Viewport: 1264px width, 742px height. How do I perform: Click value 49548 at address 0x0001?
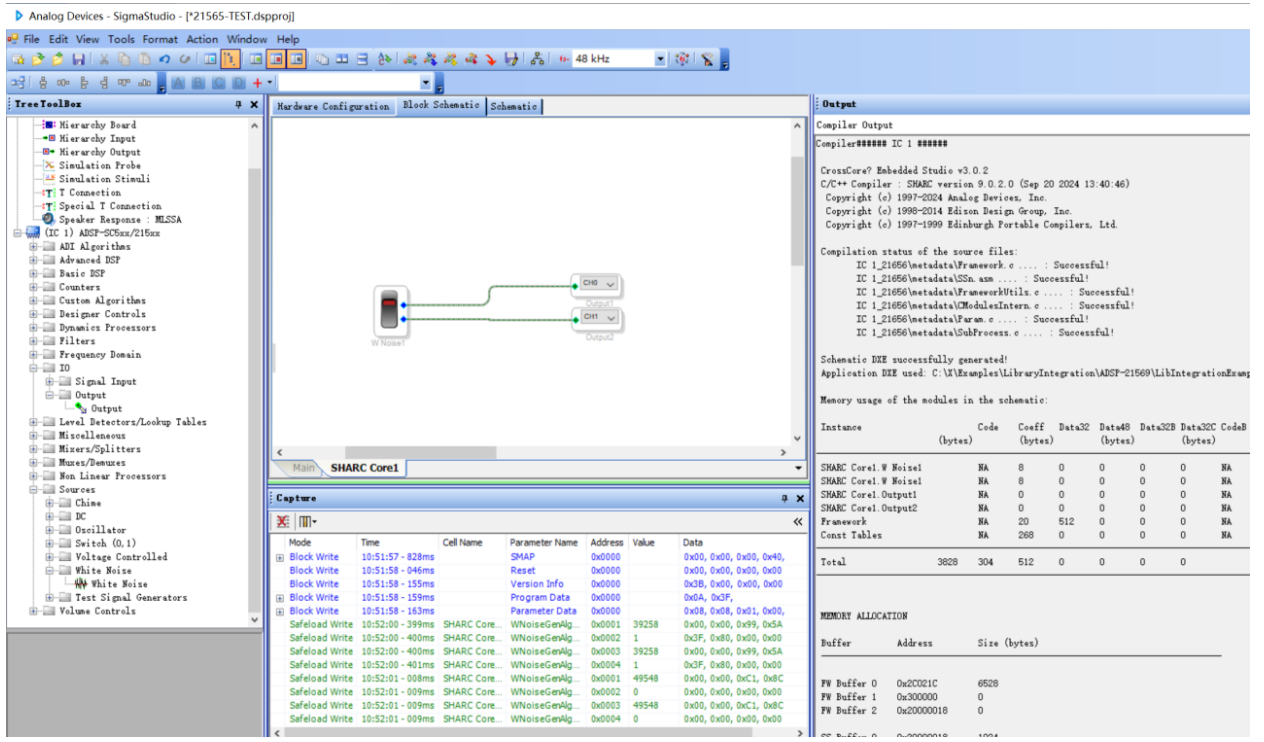(644, 678)
